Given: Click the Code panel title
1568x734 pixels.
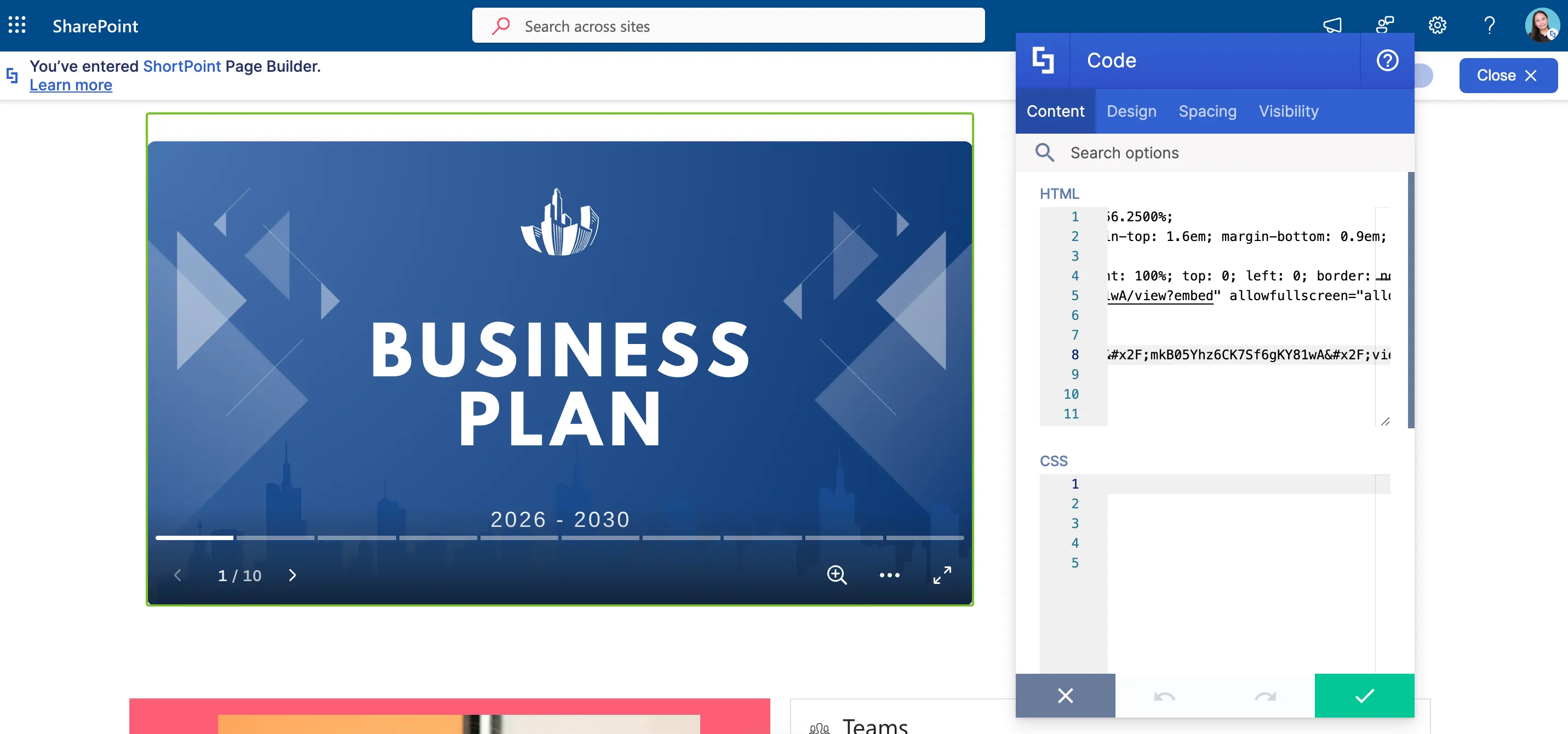Looking at the screenshot, I should pyautogui.click(x=1111, y=60).
